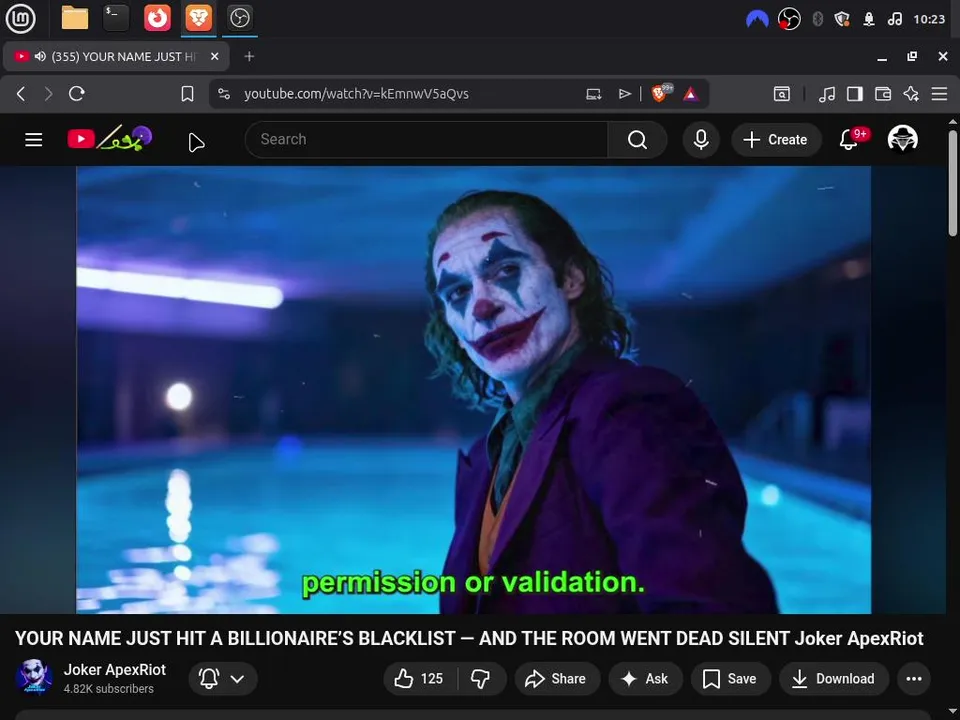Click the scrollbar down arrow

(x=953, y=712)
